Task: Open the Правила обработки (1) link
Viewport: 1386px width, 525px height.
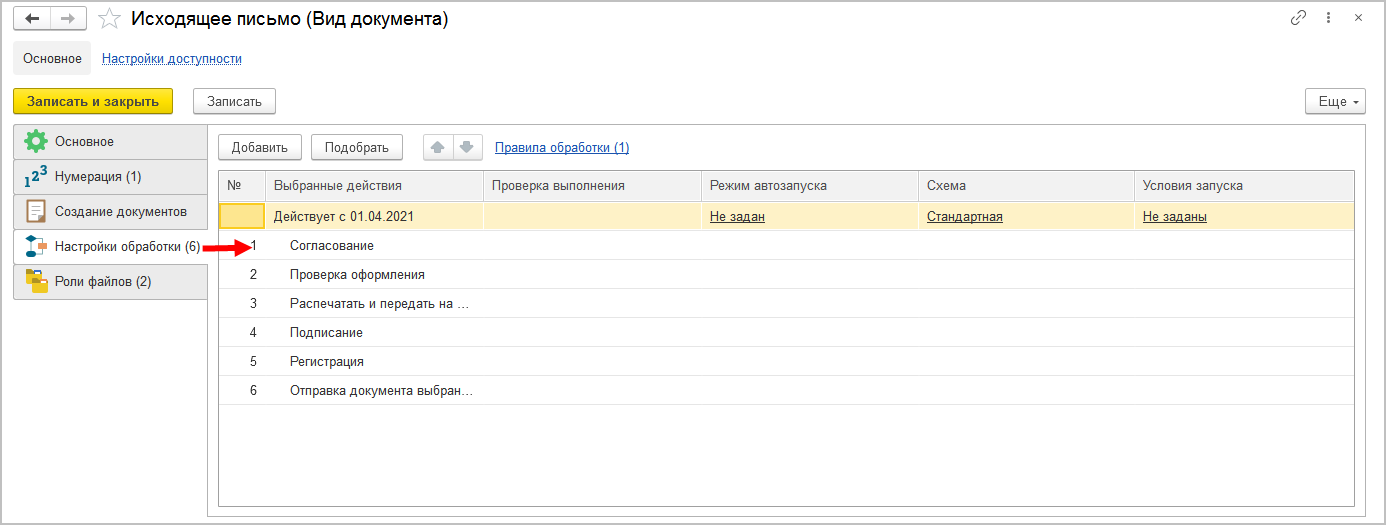Action: coord(562,148)
